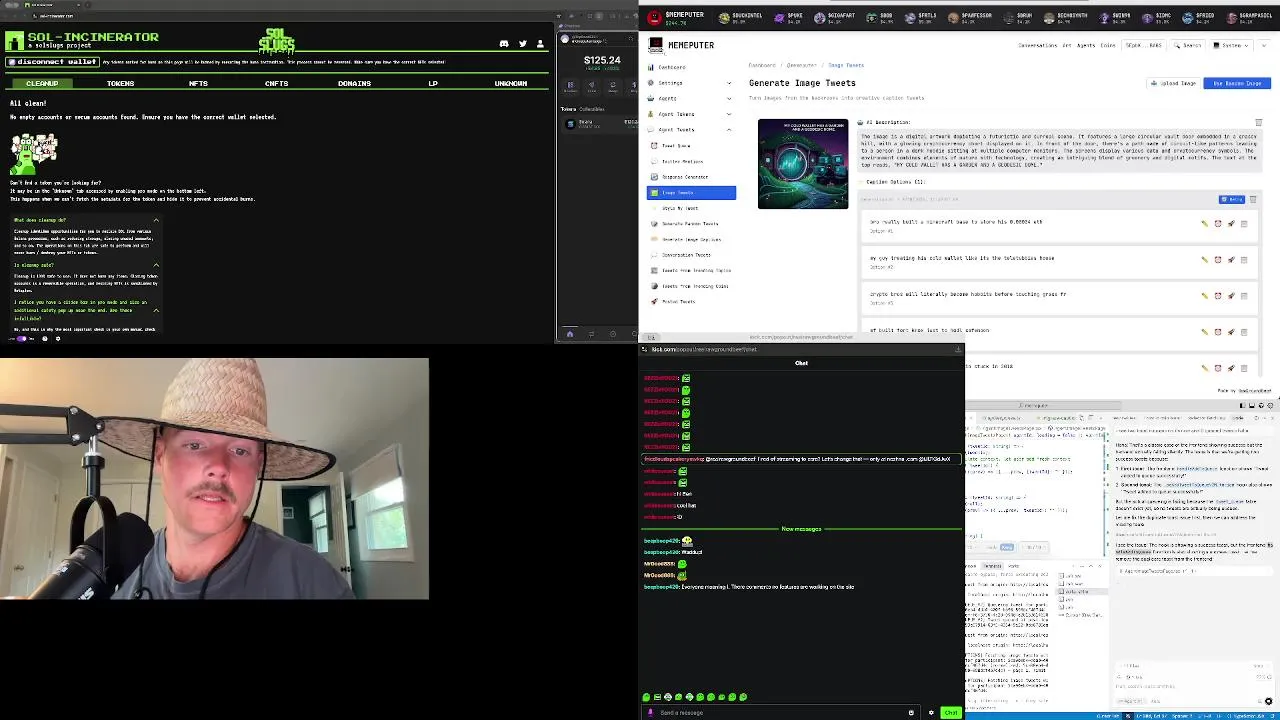Click Search in Memeputer top bar
This screenshot has width=1280, height=720.
pyautogui.click(x=1190, y=45)
